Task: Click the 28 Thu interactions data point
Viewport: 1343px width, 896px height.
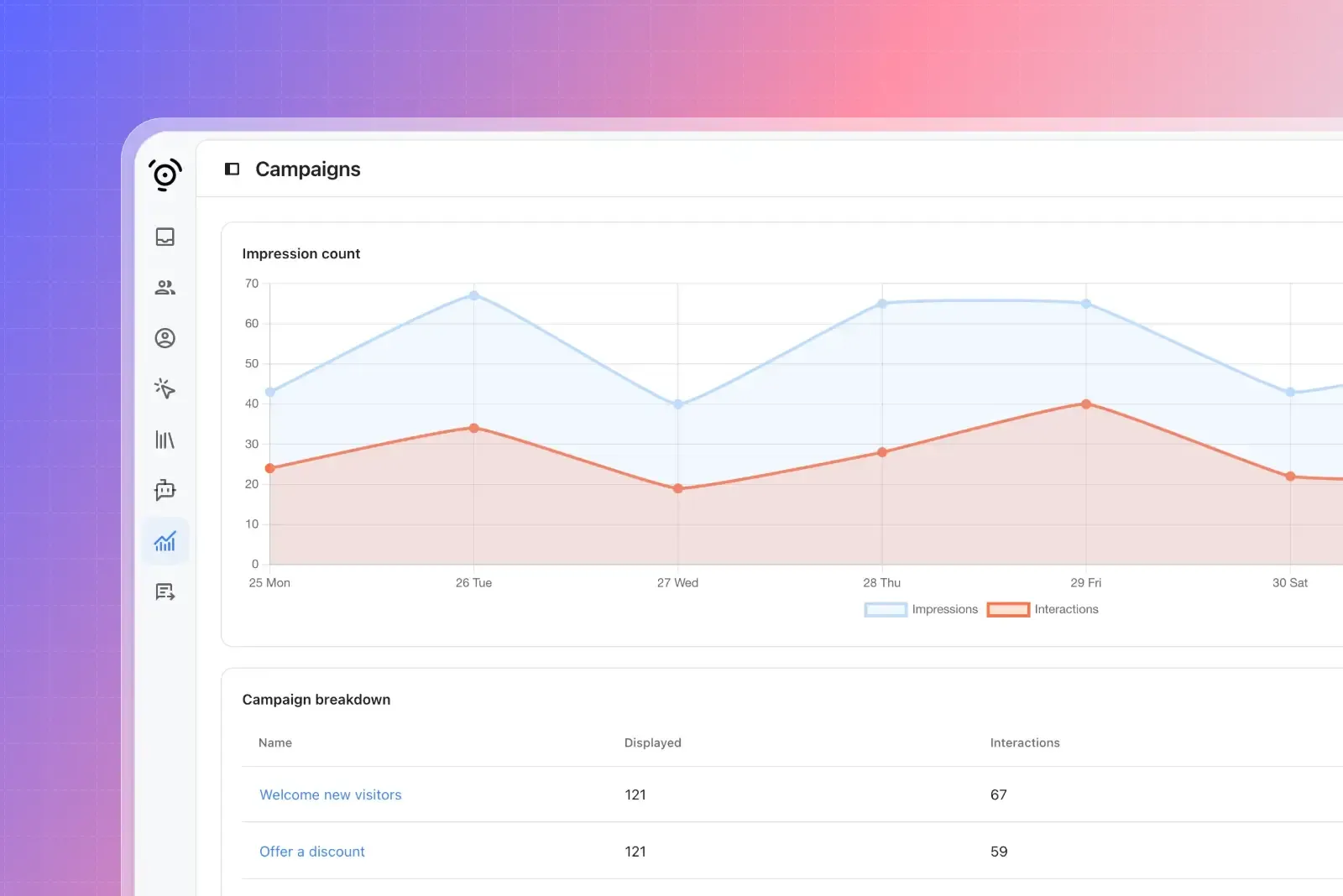Action: coord(882,452)
